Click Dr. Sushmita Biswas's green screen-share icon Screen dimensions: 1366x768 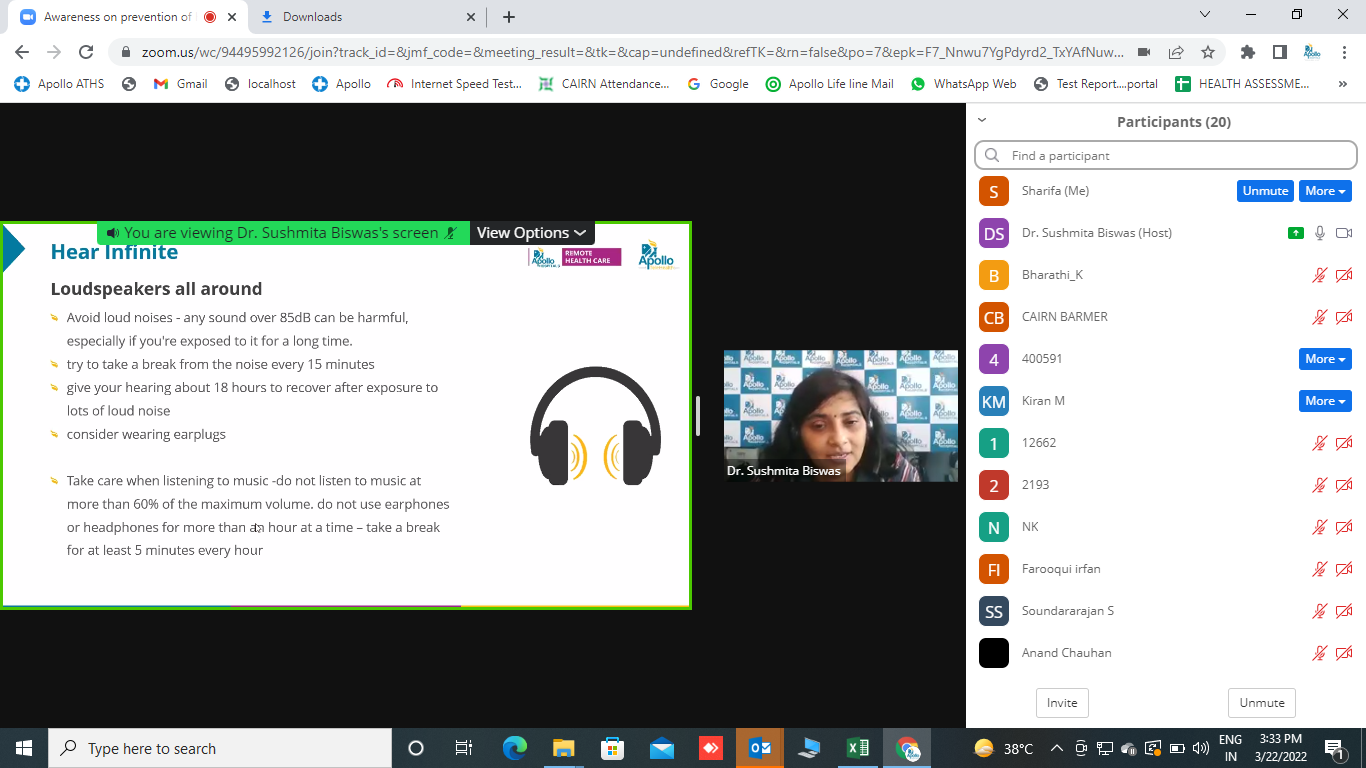(x=1295, y=233)
